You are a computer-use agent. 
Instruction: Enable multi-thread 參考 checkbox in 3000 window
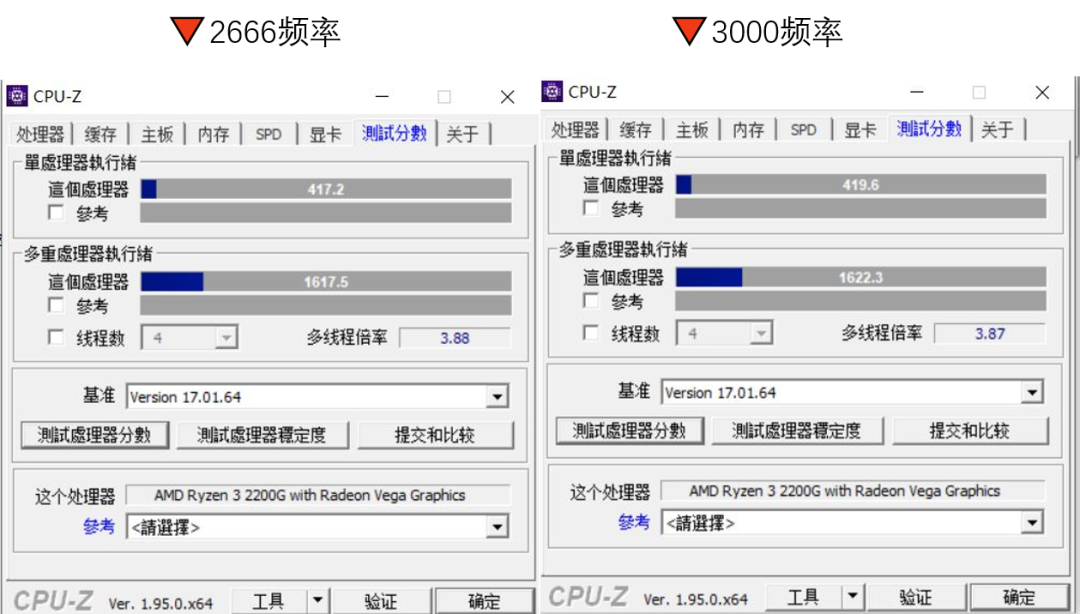[591, 300]
